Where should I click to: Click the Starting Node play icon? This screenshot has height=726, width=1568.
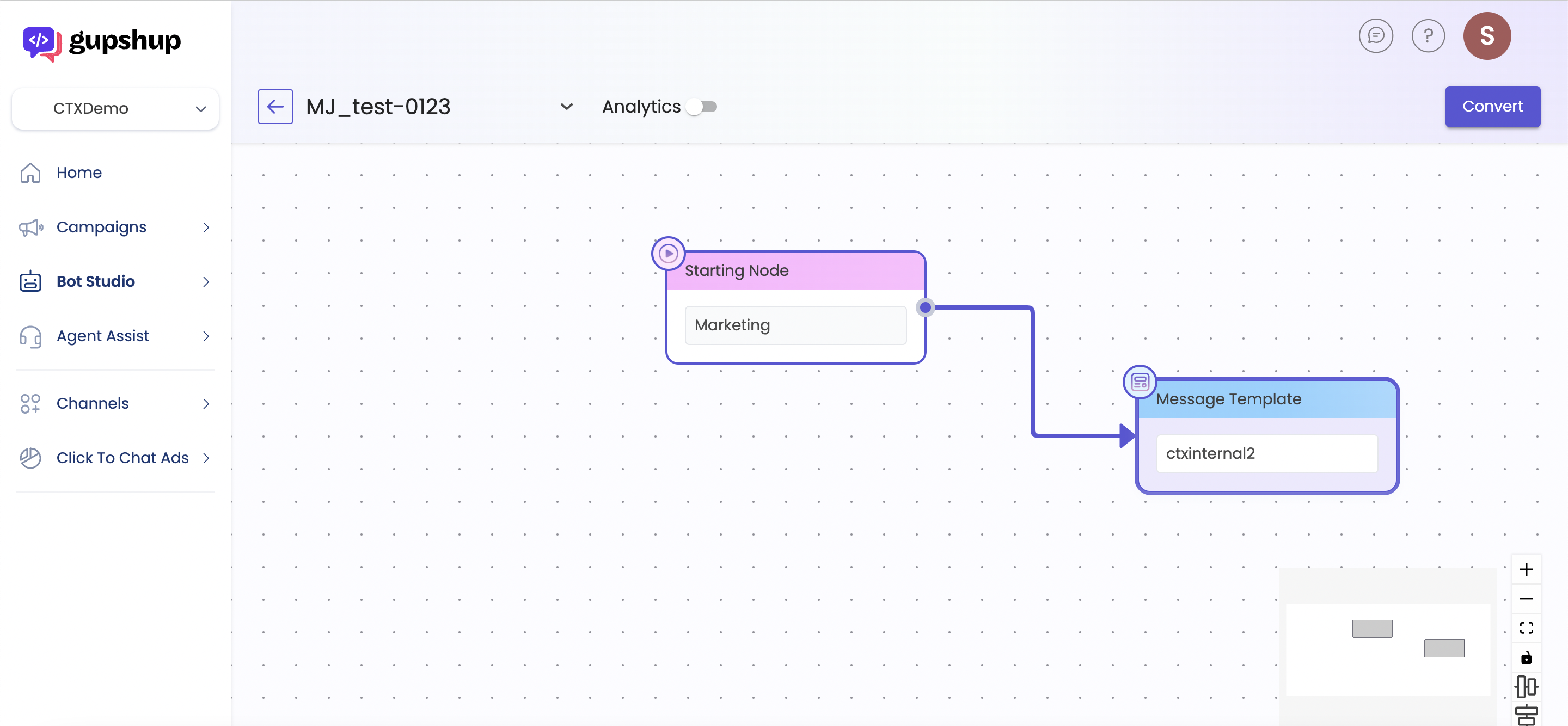tap(667, 253)
